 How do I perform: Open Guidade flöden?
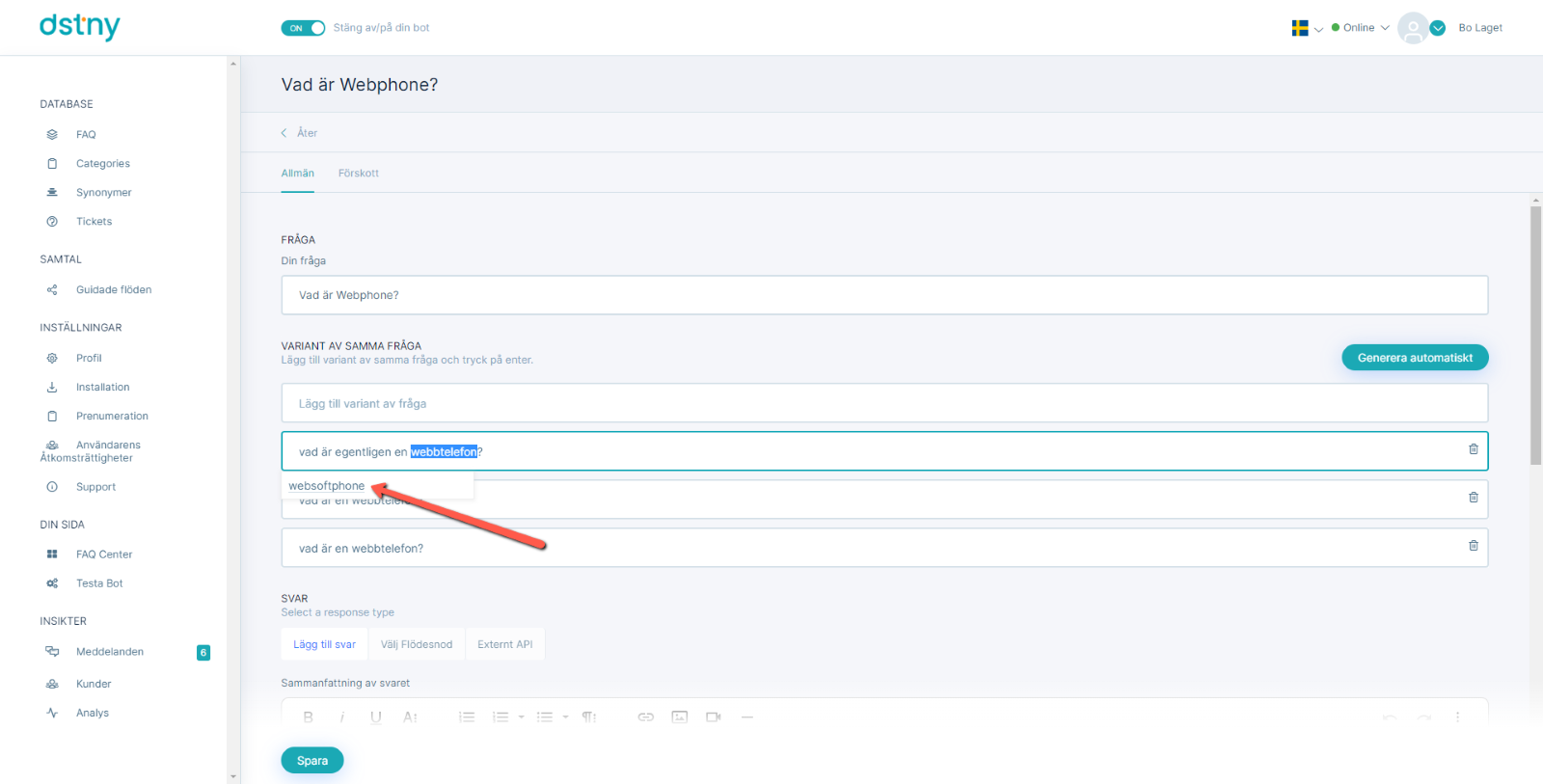click(114, 290)
